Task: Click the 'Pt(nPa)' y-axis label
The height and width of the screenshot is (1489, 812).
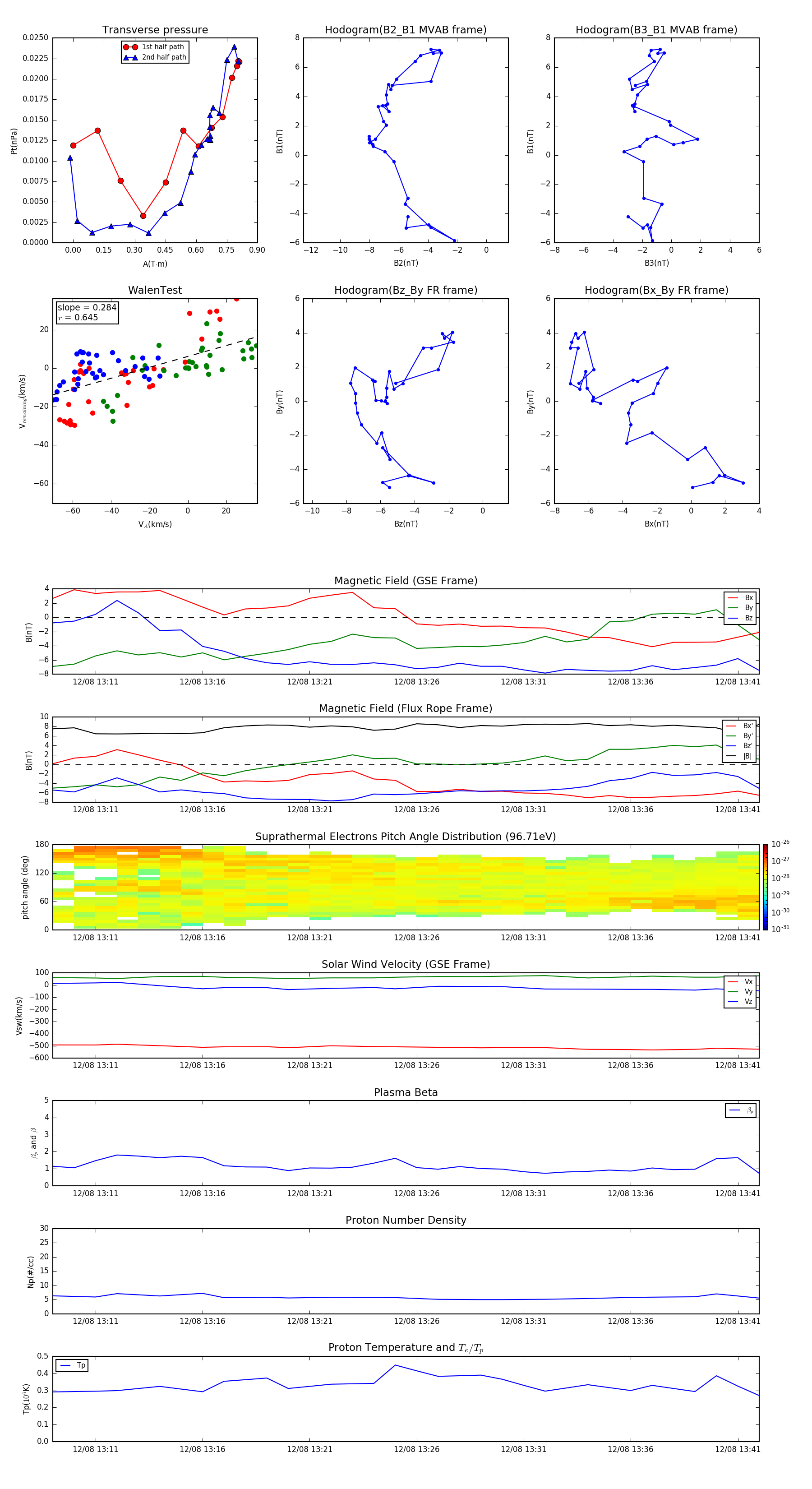Action: (x=14, y=141)
